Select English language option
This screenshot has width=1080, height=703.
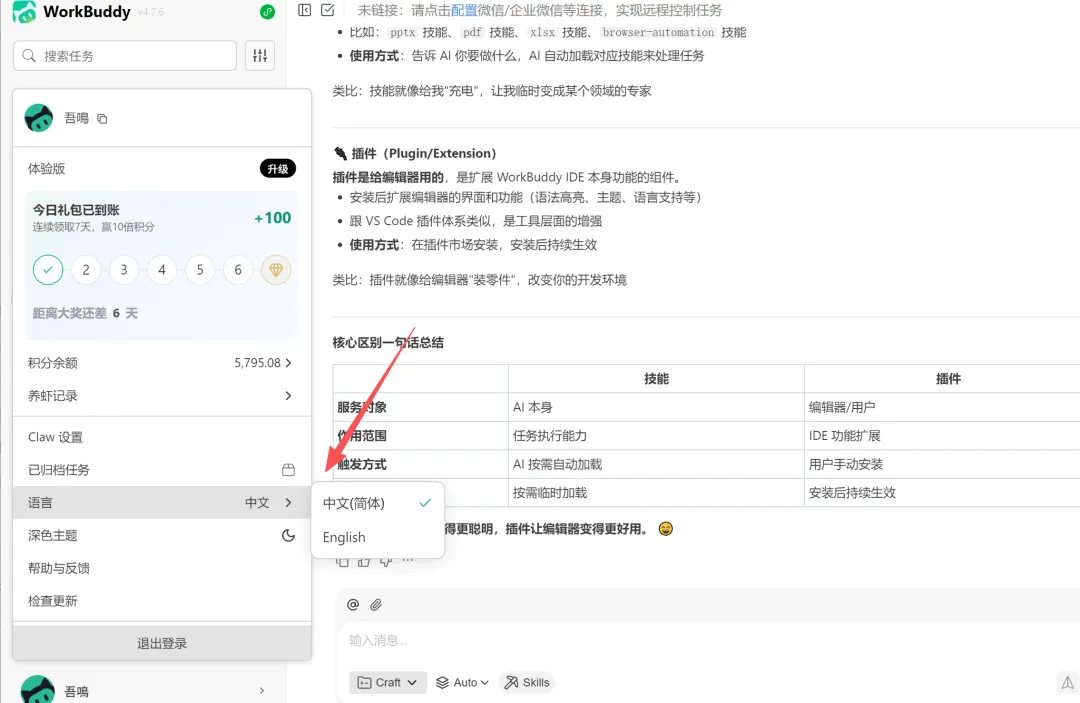377,537
